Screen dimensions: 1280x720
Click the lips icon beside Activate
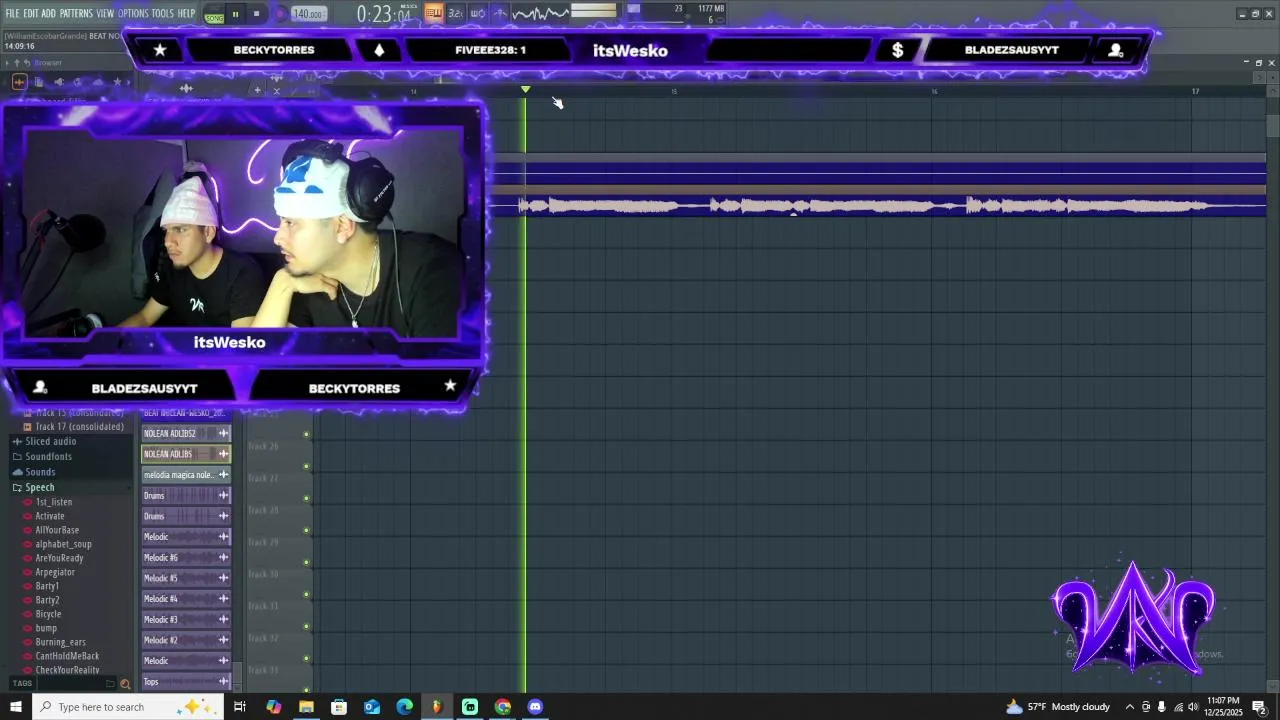pos(27,516)
